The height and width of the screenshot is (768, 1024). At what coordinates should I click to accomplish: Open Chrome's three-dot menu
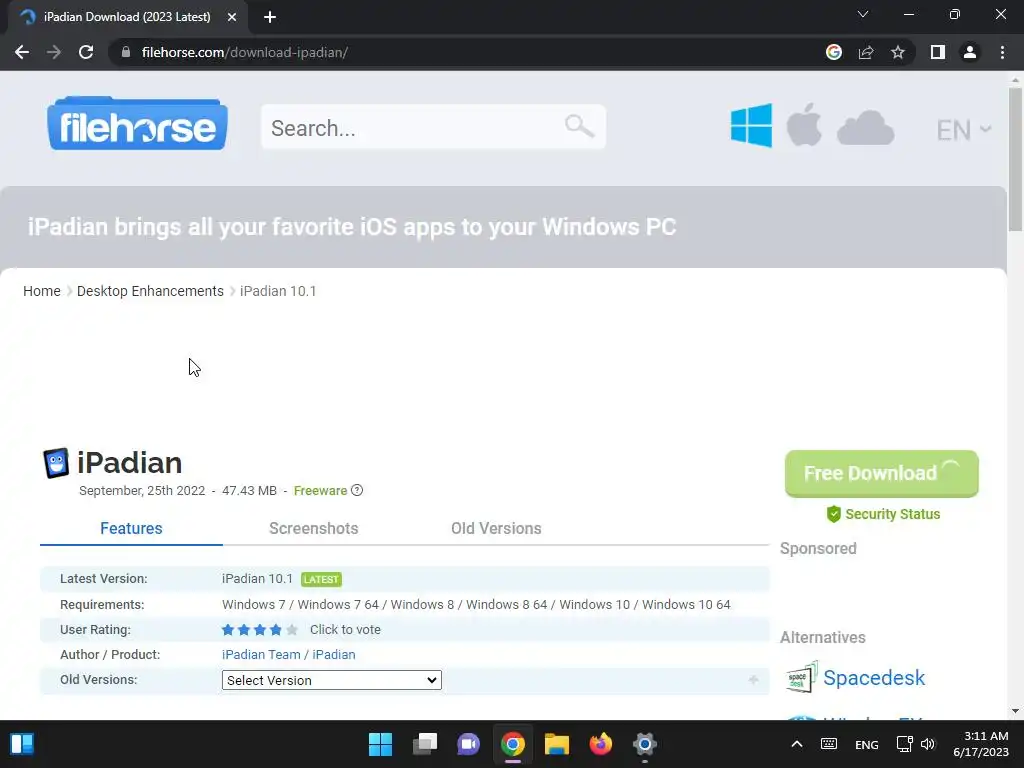[x=1002, y=52]
